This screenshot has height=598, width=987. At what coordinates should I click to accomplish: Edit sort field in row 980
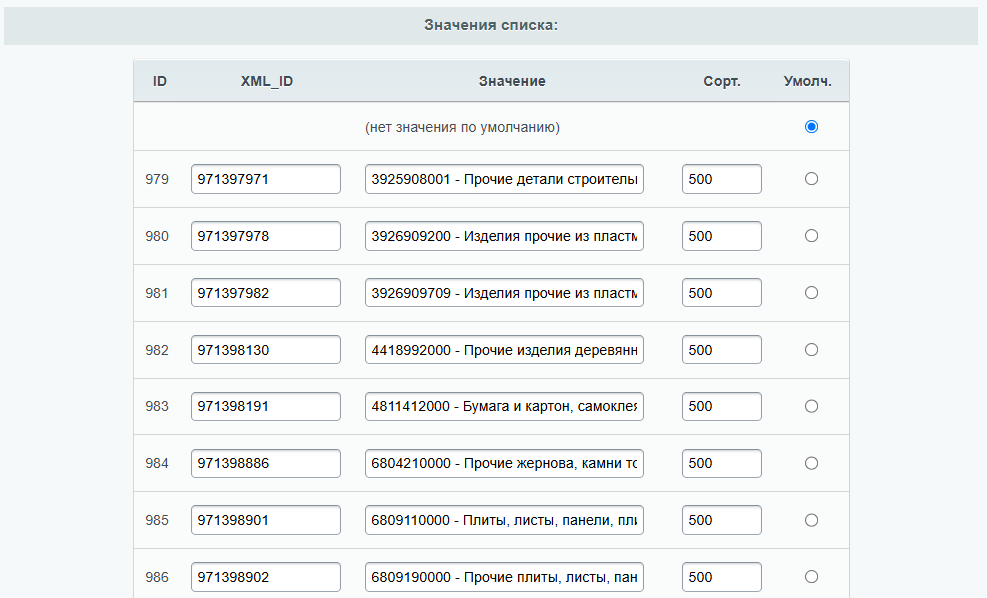click(x=721, y=236)
